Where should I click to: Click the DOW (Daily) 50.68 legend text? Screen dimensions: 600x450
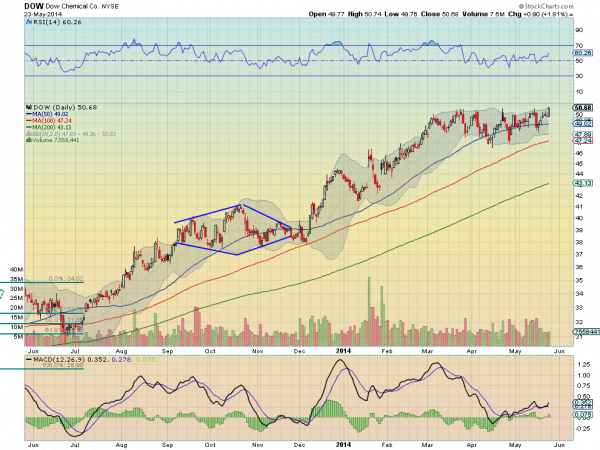pos(65,108)
